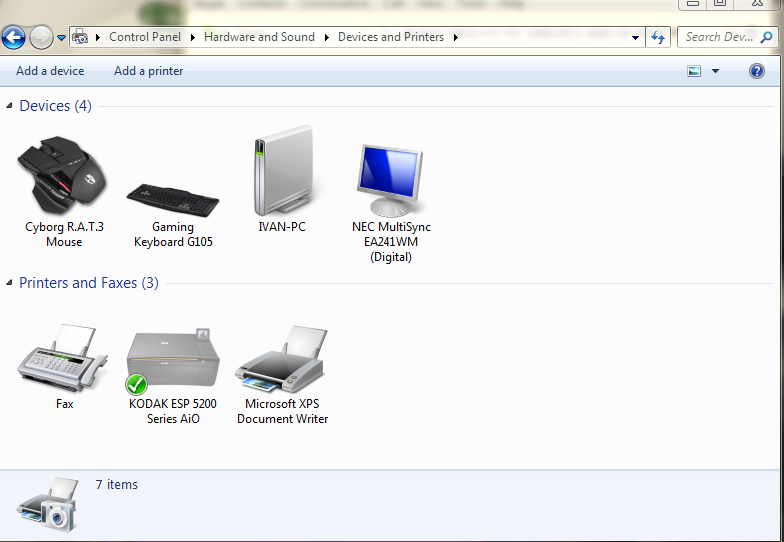784x542 pixels.
Task: Click the KODAK ESP 5200 Series AiO label
Action: tap(173, 411)
